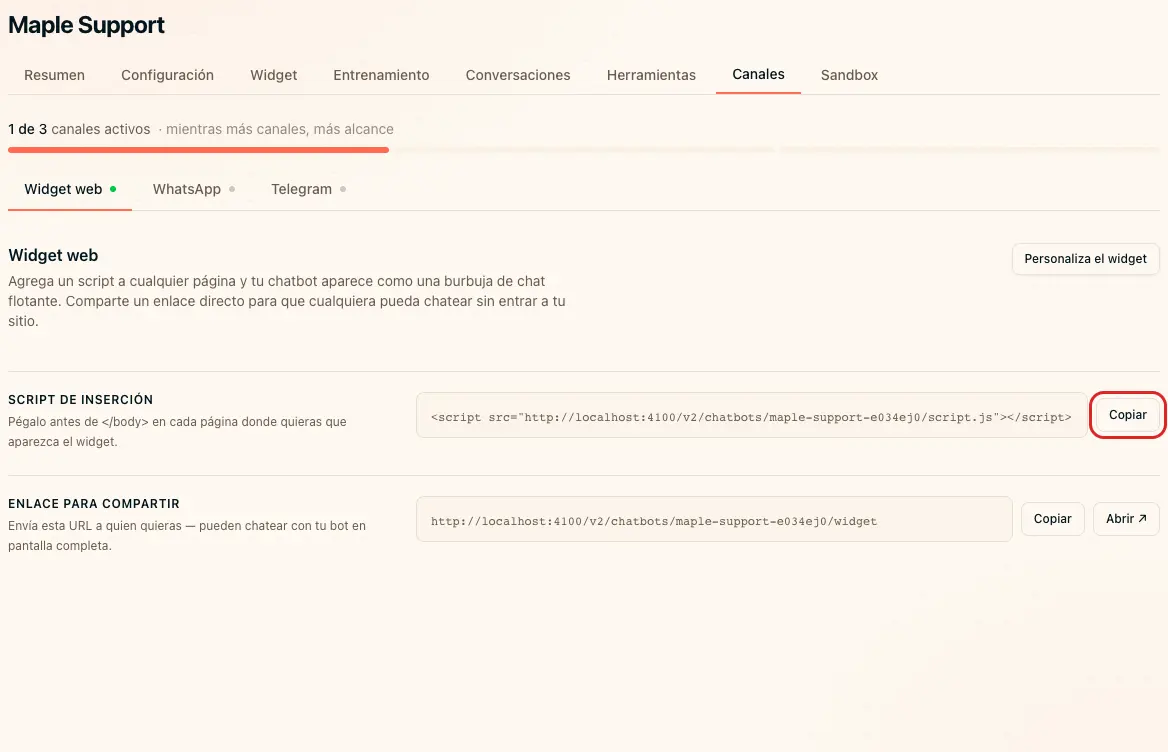The height and width of the screenshot is (752, 1168).
Task: Click the ENLACE PARA COMPARTIR label
Action: pos(94,504)
